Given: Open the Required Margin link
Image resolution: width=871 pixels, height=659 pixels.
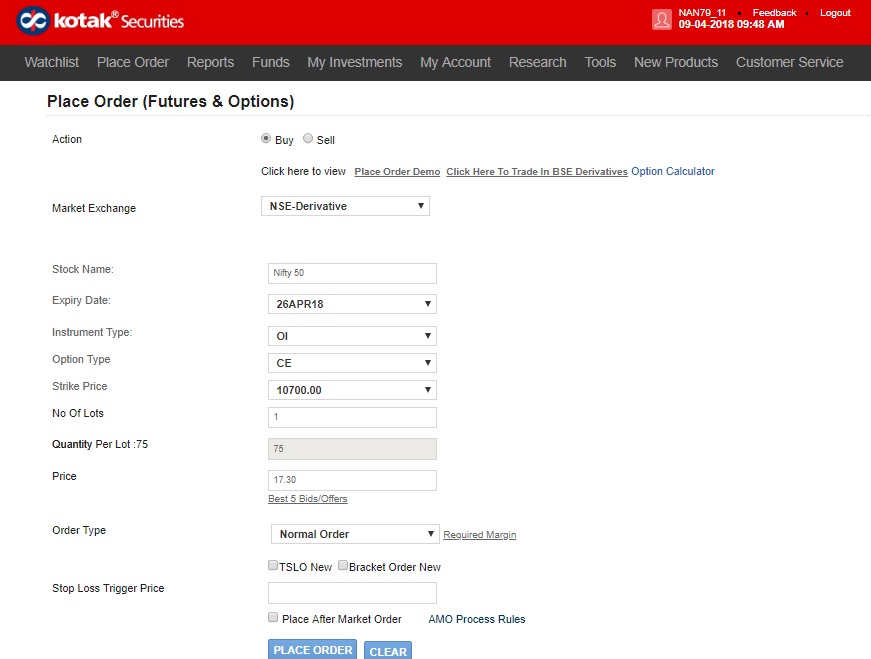Looking at the screenshot, I should click(479, 535).
